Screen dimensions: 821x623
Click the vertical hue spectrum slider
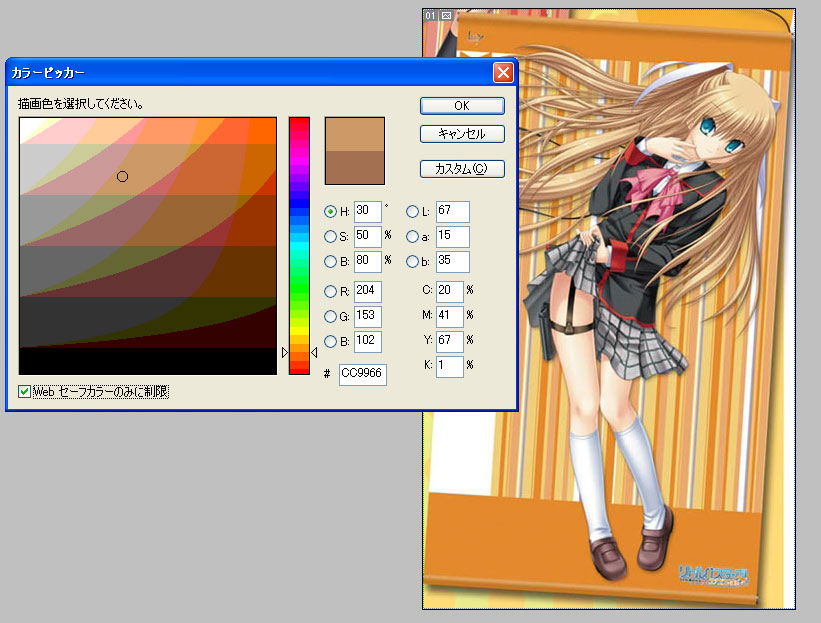click(x=299, y=246)
